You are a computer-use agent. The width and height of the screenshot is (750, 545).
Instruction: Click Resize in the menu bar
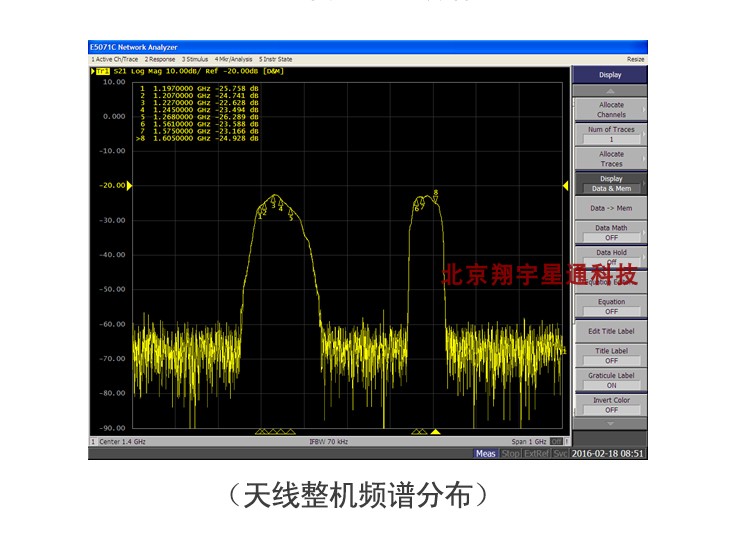point(635,59)
